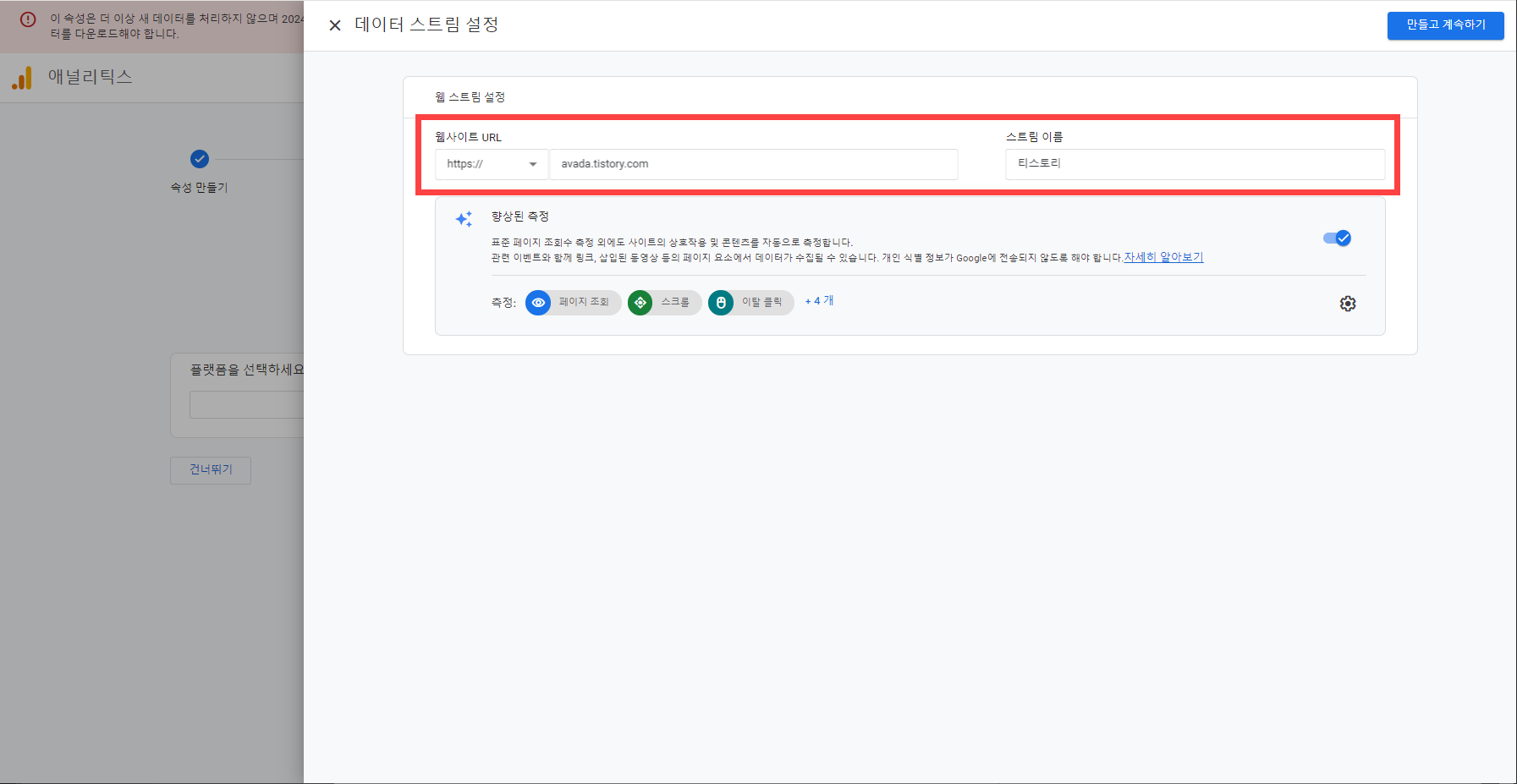Image resolution: width=1517 pixels, height=784 pixels.
Task: Click the 플랫폼을 선택하세요 heading in background
Action: pyautogui.click(x=246, y=370)
